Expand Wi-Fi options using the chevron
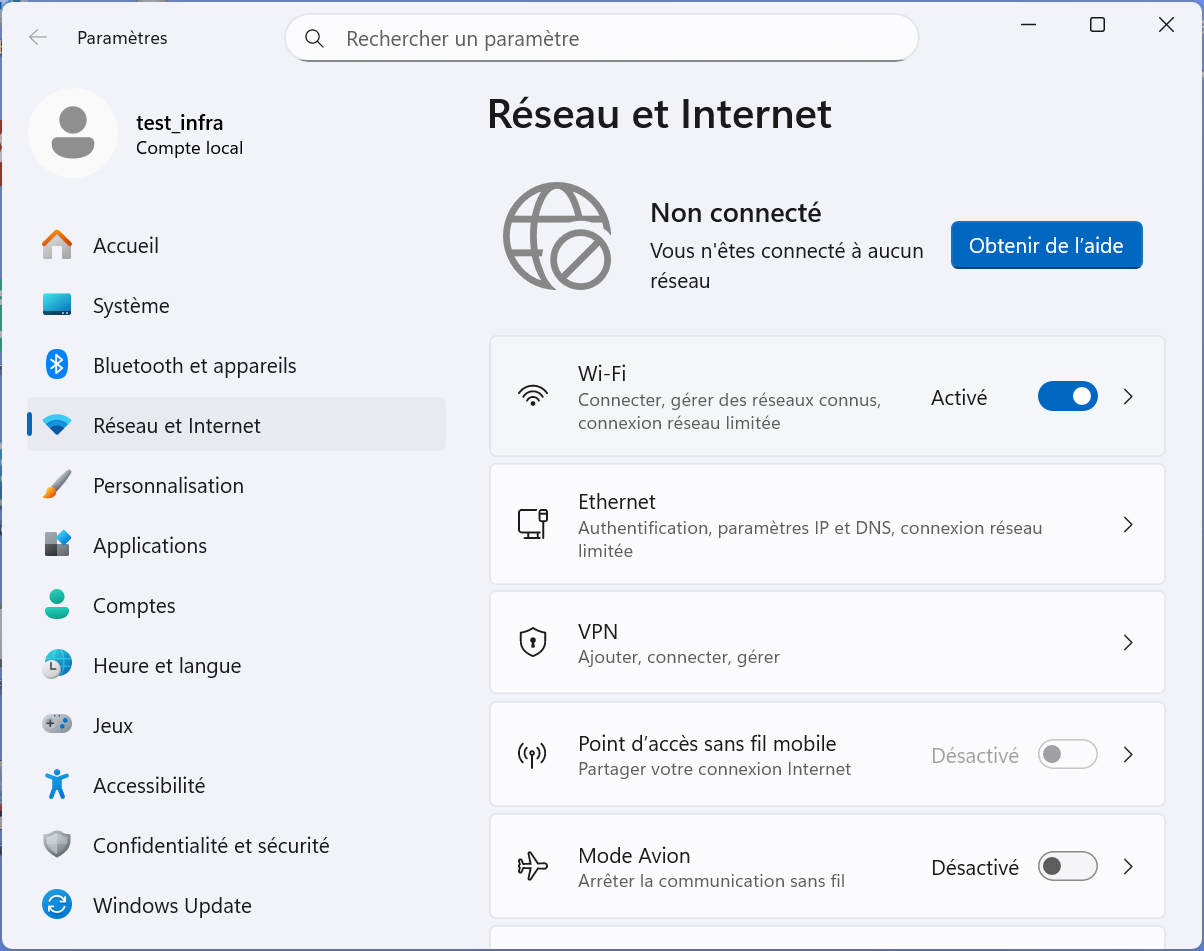The image size is (1204, 951). [1128, 397]
